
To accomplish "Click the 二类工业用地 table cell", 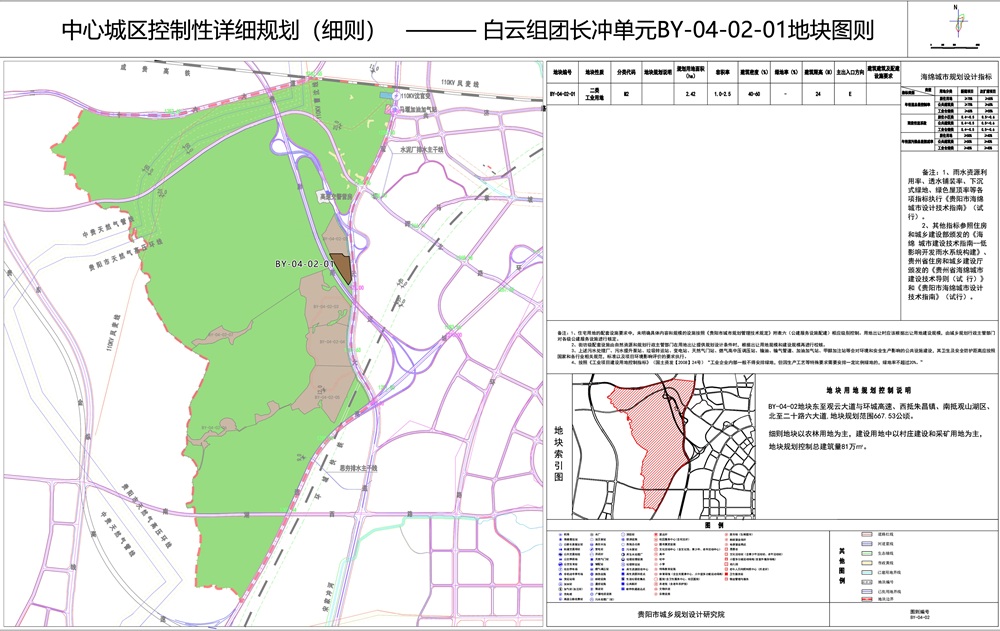I will 594,94.
